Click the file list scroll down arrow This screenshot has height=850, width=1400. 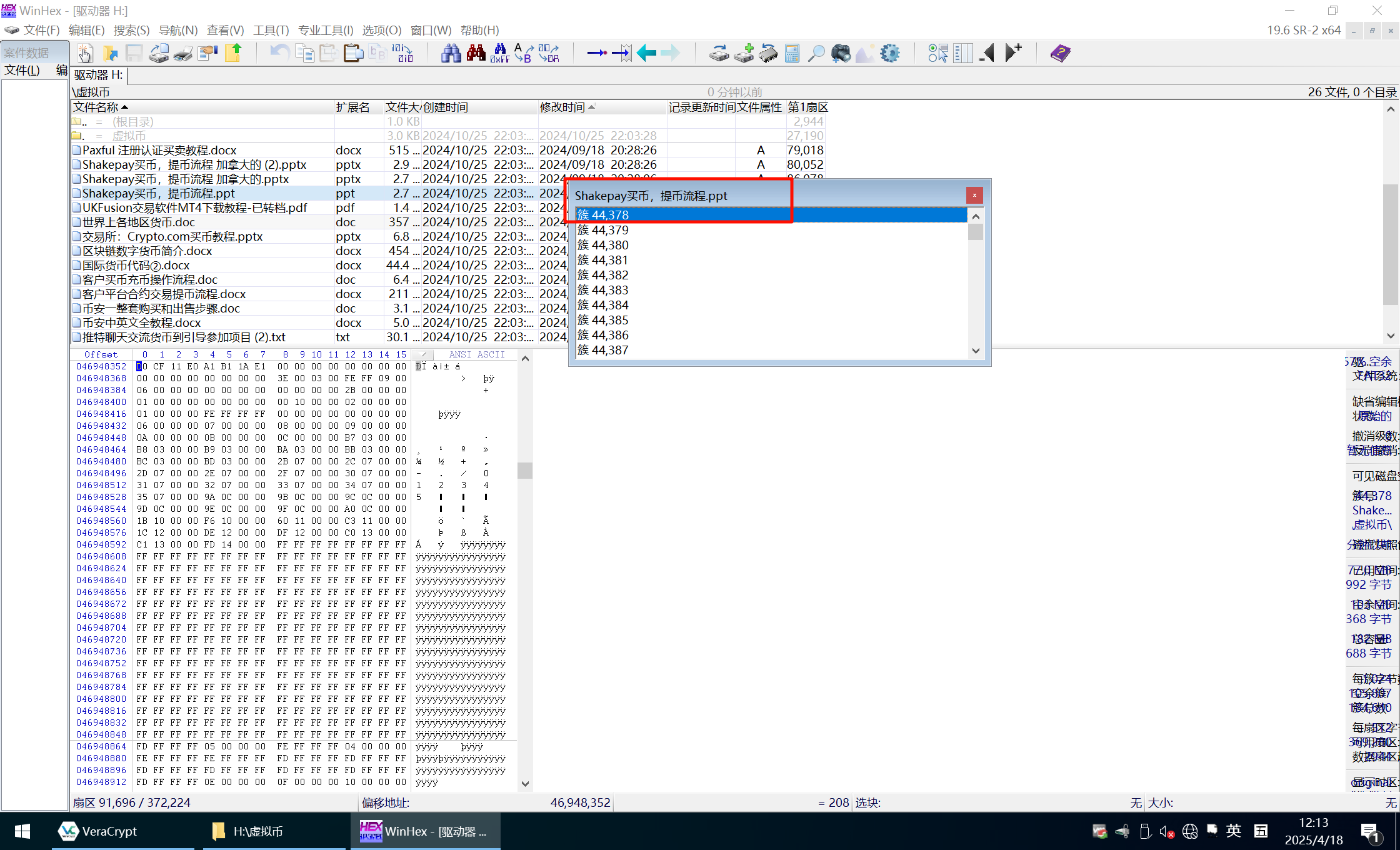[x=1391, y=336]
